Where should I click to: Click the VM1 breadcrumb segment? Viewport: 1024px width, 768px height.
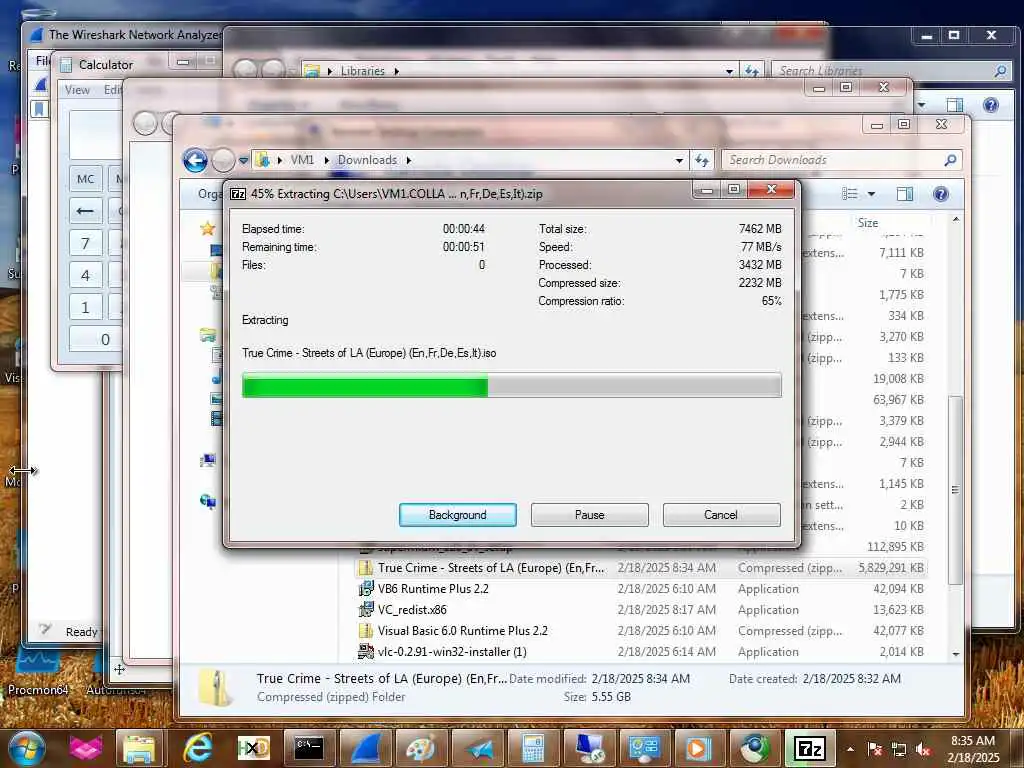302,160
